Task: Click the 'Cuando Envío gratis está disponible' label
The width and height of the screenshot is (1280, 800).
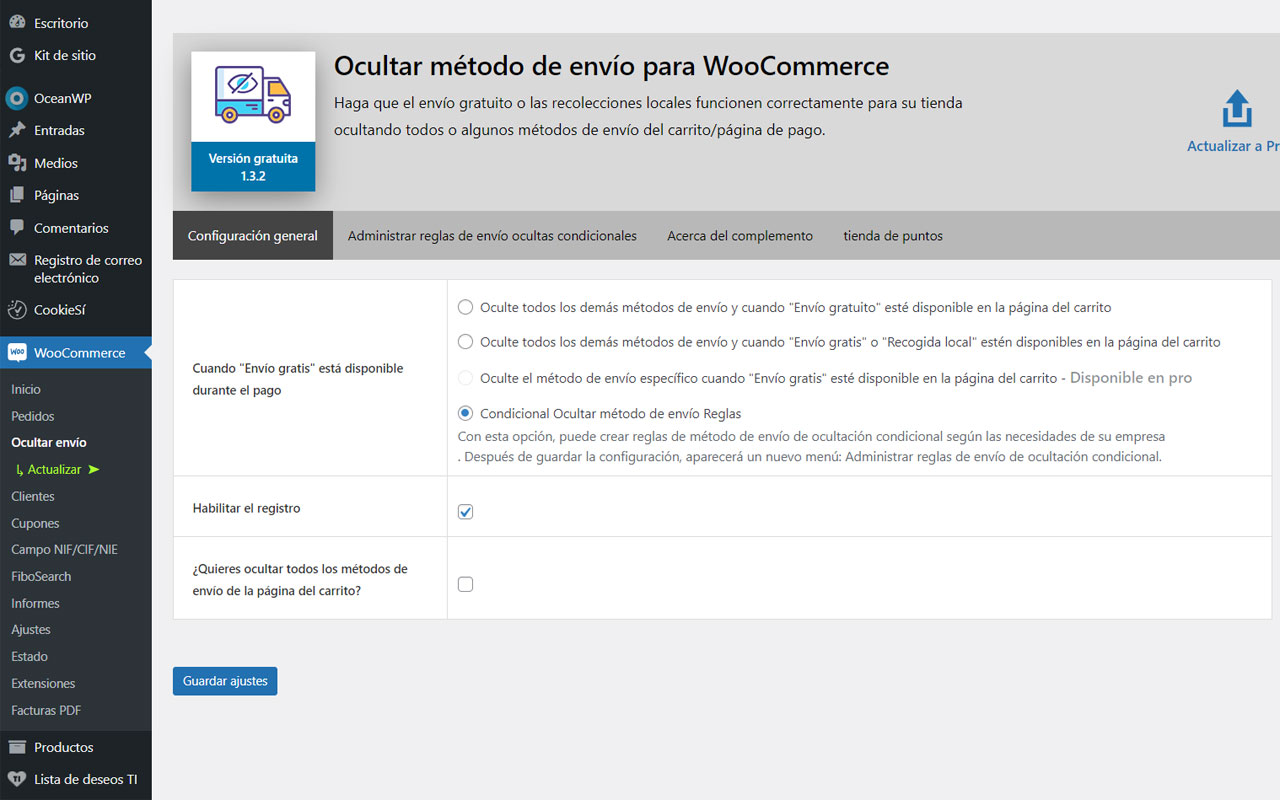Action: (x=298, y=379)
